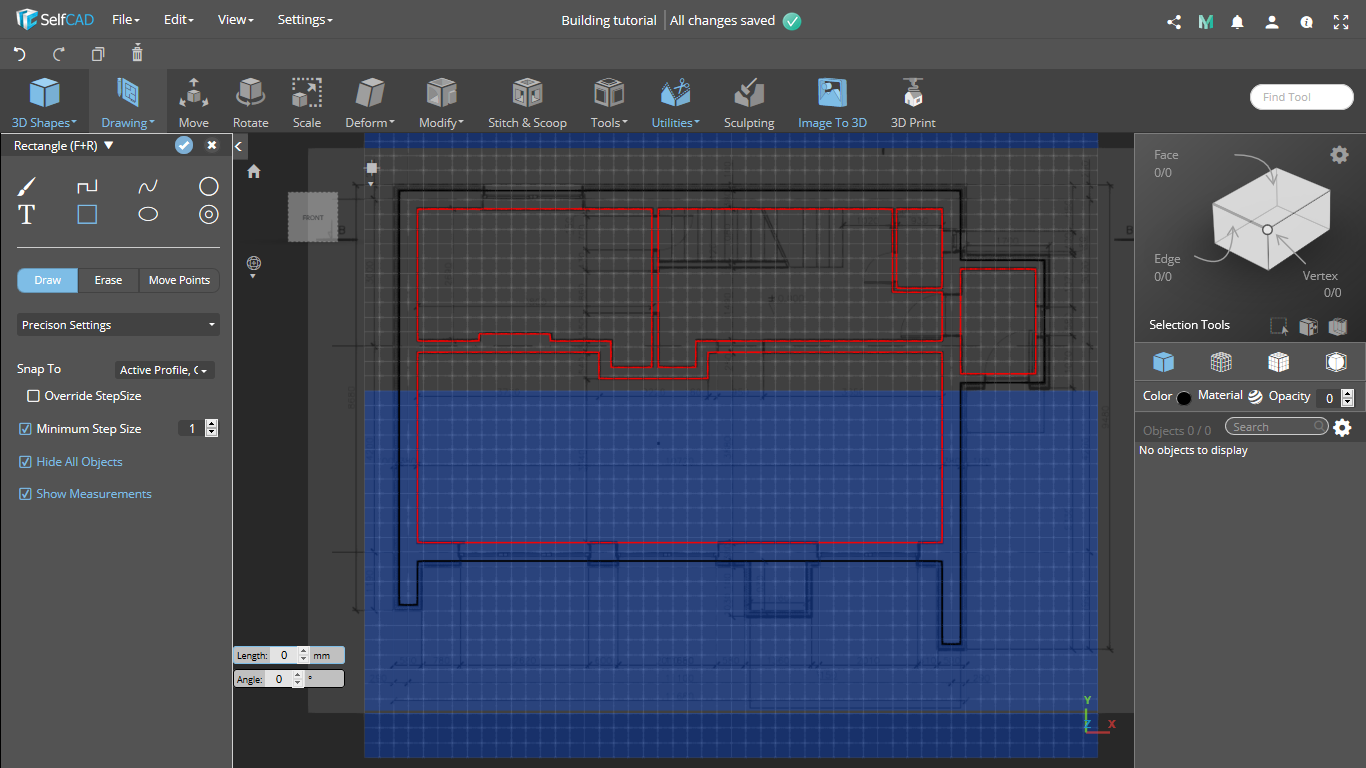Open the info help icon

click(1306, 21)
